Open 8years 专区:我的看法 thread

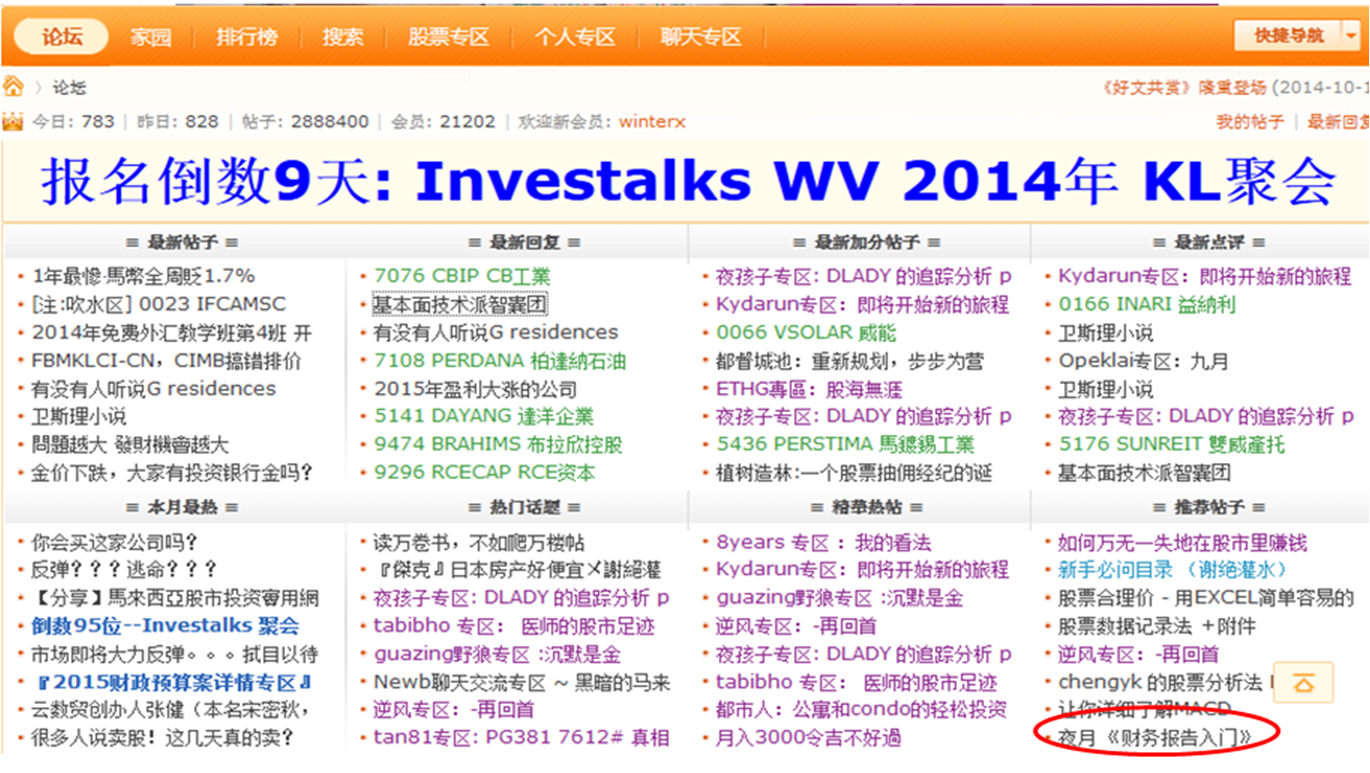[x=823, y=543]
